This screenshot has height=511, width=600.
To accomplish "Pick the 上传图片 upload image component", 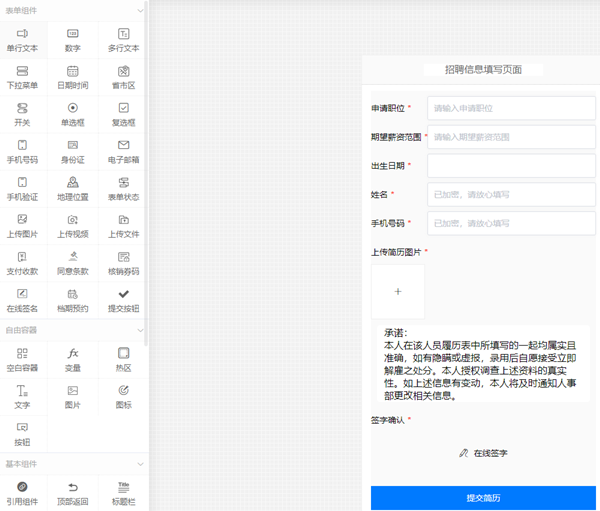I will point(23,226).
